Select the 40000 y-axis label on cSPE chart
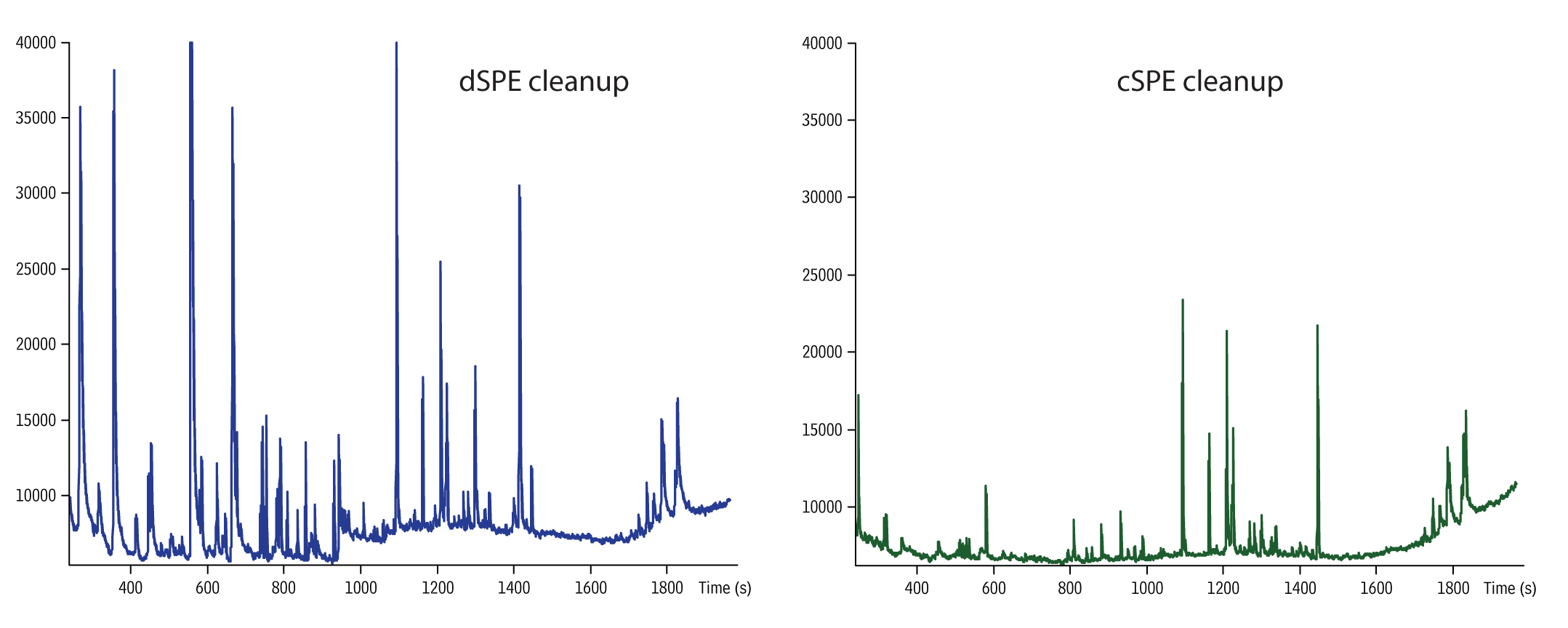The width and height of the screenshot is (1568, 628). click(x=821, y=44)
